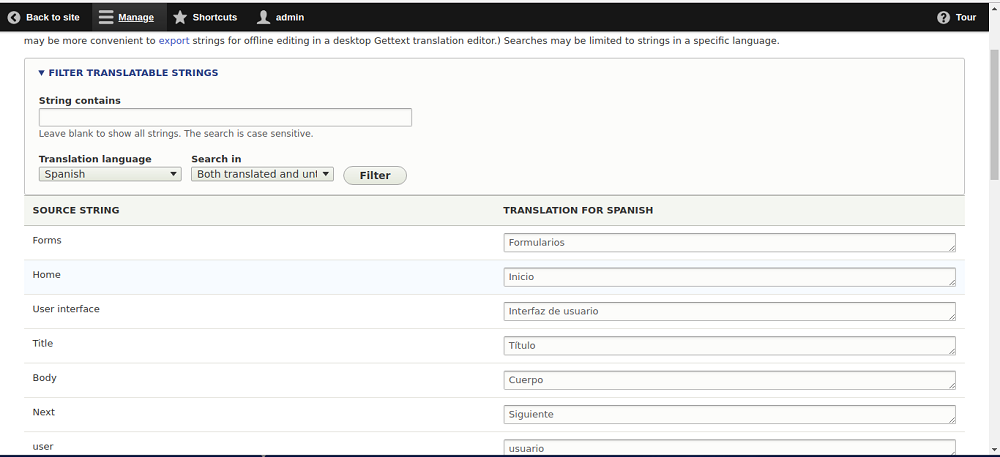1000x457 pixels.
Task: Click the Tour question mark icon
Action: pos(943,17)
